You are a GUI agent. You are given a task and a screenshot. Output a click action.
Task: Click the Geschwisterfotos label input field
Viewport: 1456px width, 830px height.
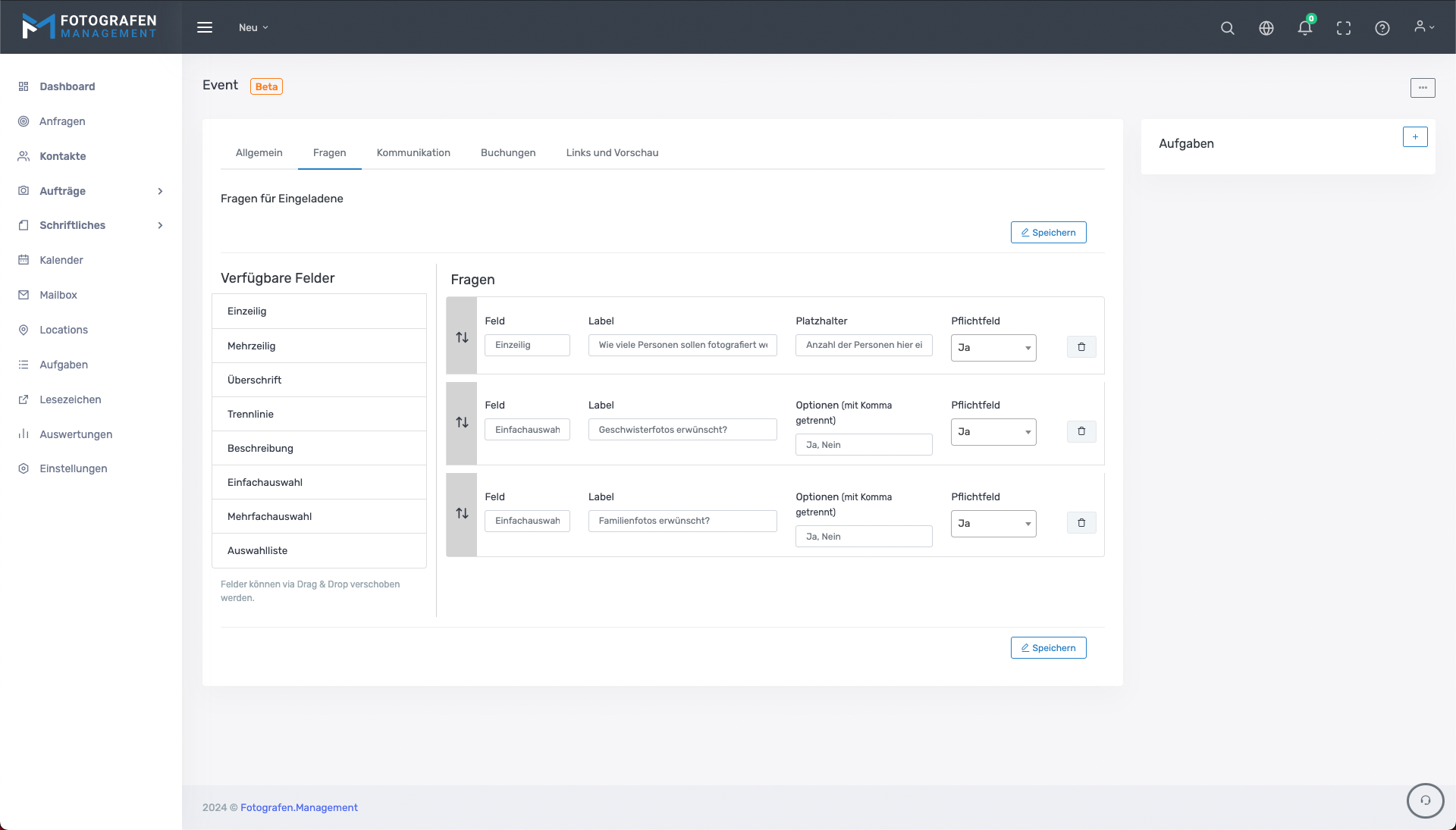[682, 430]
